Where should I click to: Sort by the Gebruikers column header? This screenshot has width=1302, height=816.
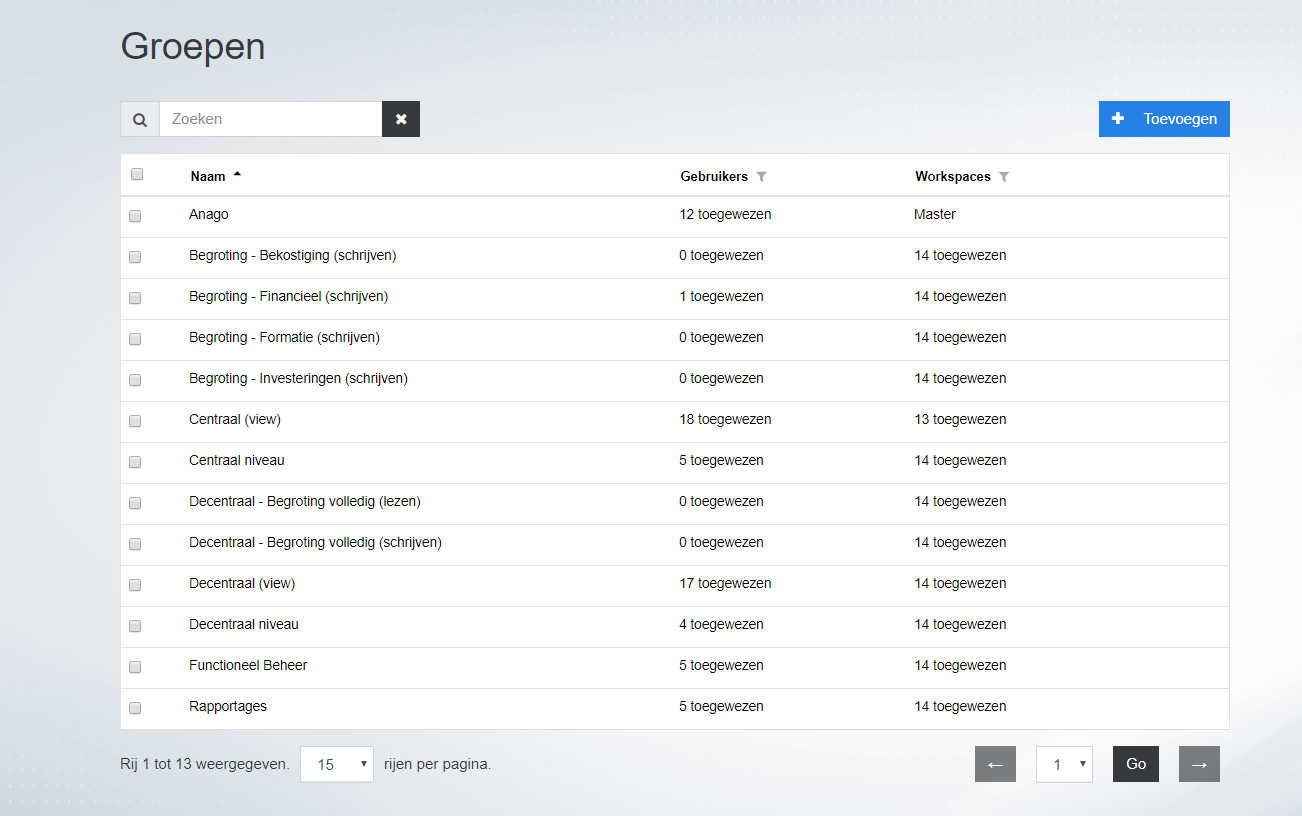[714, 176]
